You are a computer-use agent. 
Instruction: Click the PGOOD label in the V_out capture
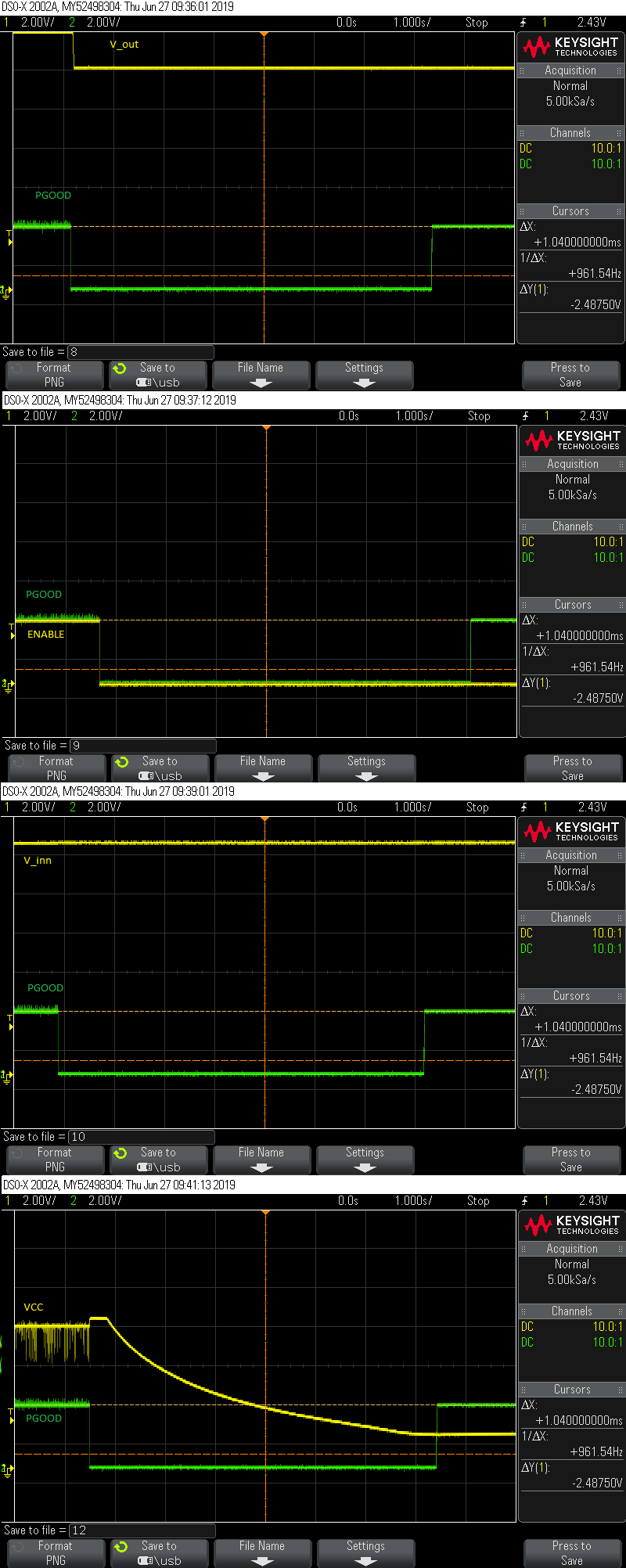[53, 196]
